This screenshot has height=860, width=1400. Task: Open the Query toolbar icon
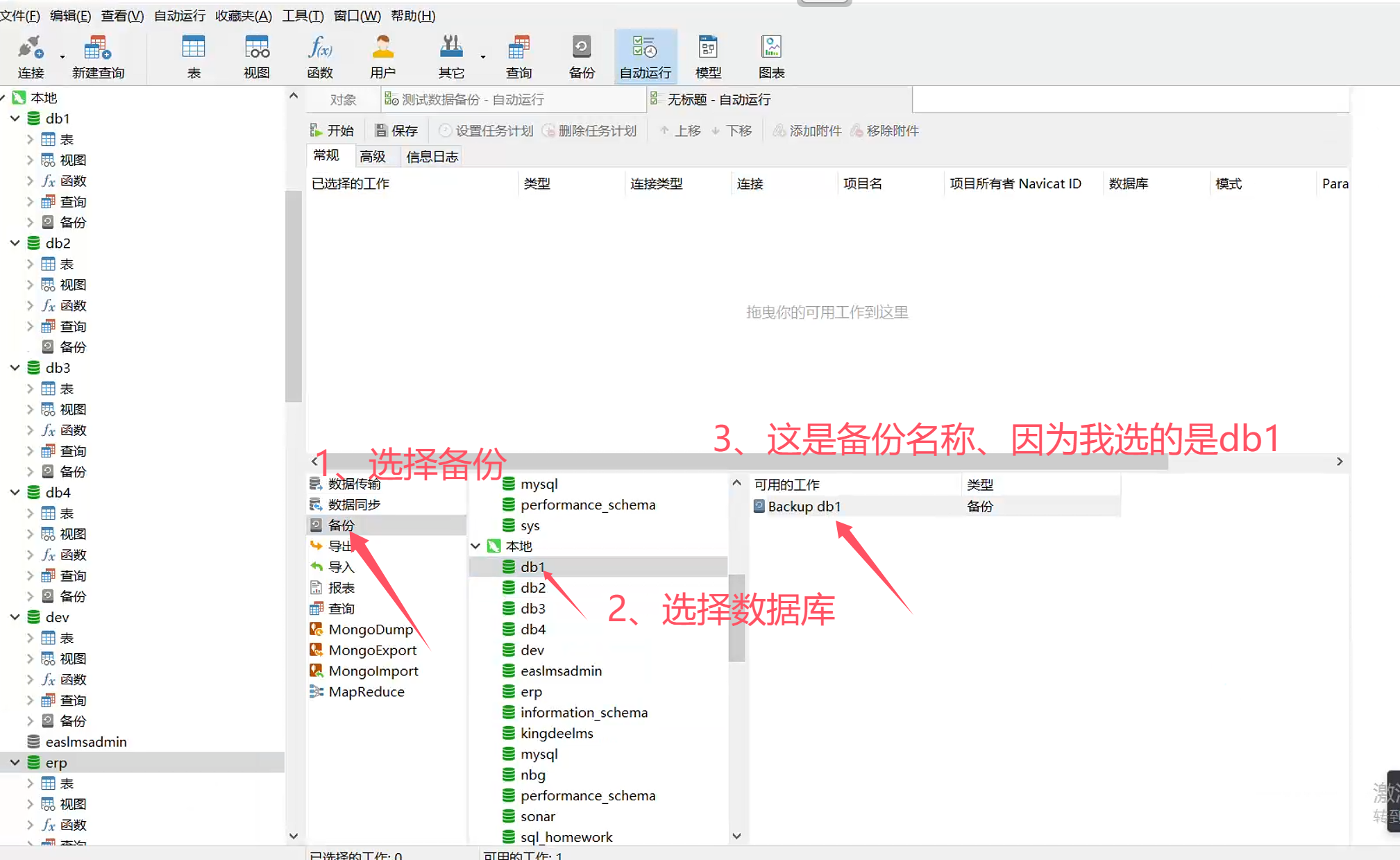(518, 56)
